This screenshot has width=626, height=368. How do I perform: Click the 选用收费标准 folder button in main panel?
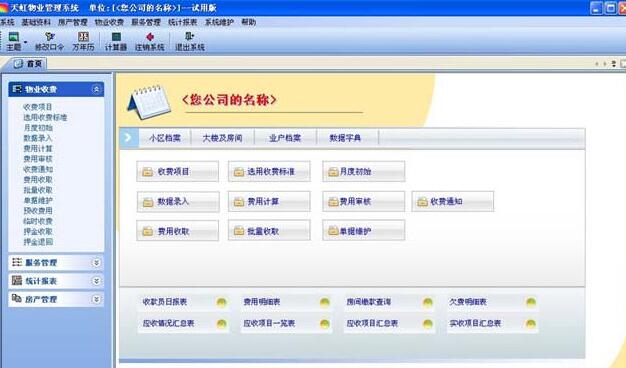coord(269,172)
